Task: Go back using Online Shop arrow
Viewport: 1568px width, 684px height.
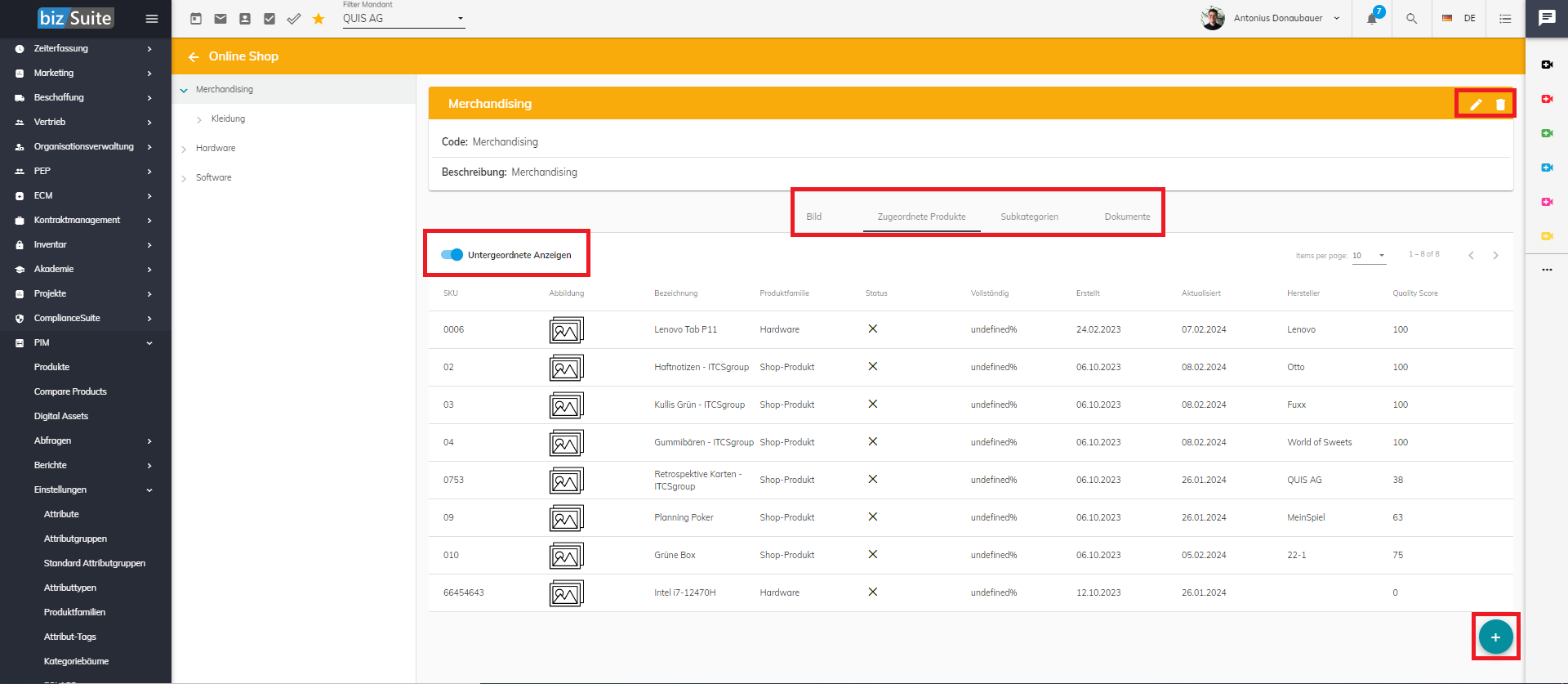Action: pyautogui.click(x=194, y=56)
